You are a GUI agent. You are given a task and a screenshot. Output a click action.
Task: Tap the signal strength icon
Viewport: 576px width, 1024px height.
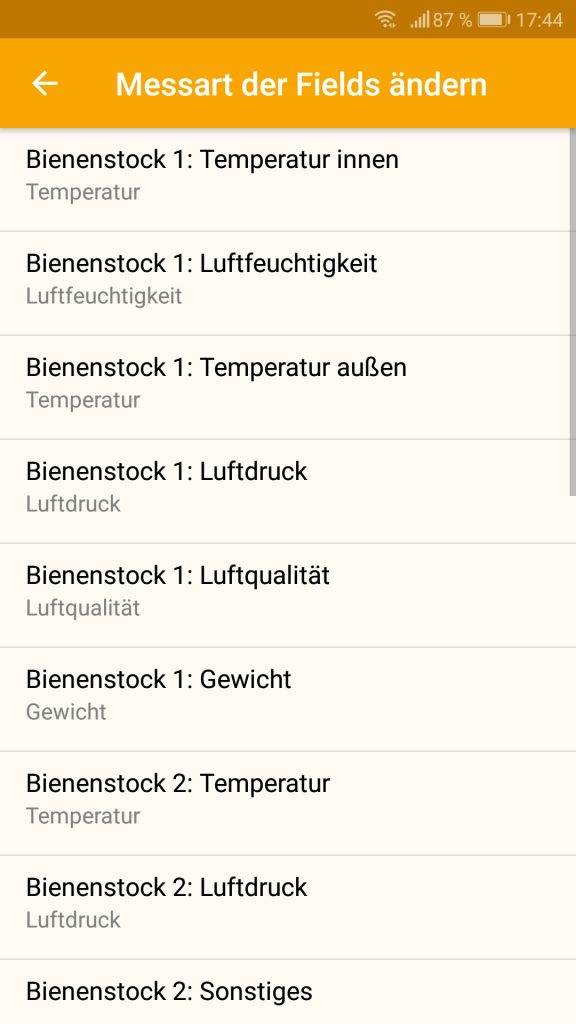(419, 20)
